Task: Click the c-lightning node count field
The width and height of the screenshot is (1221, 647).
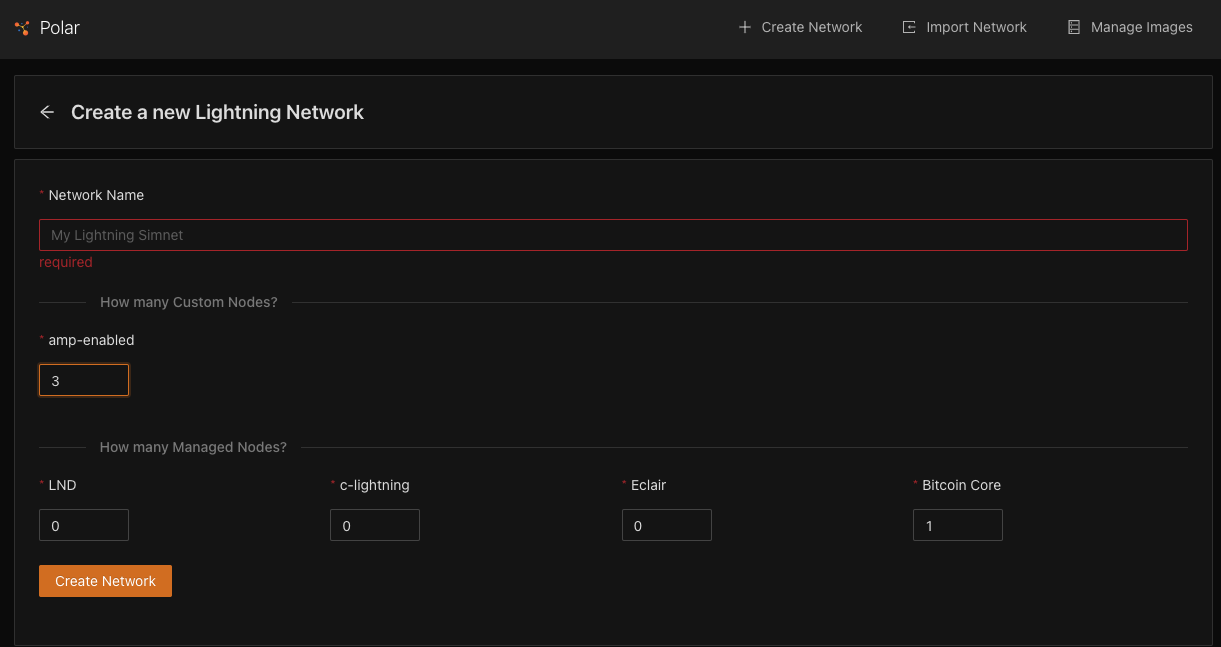Action: pos(375,525)
